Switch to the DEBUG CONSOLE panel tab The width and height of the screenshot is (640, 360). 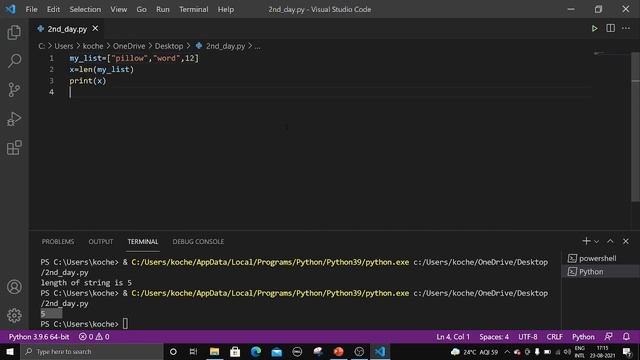coord(198,242)
